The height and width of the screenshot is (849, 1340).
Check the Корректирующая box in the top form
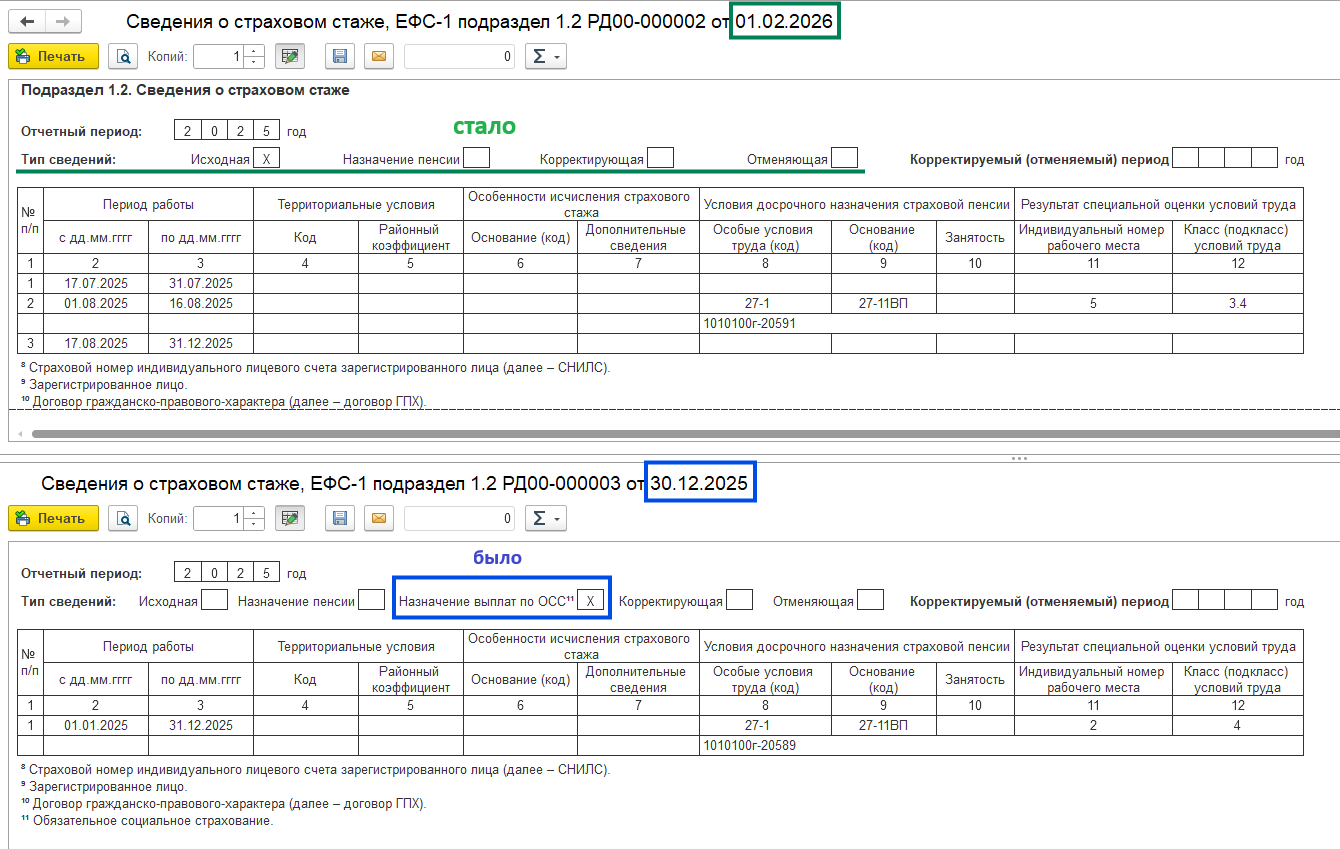(x=660, y=158)
